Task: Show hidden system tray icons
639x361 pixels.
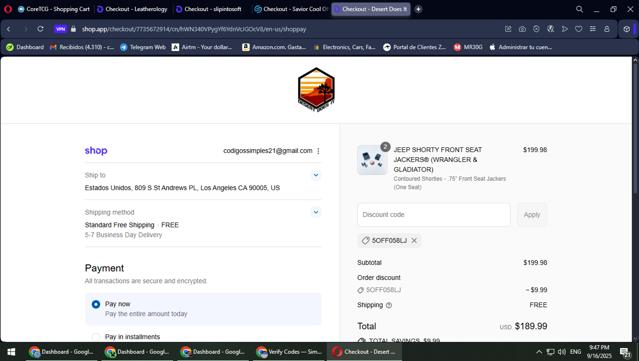Action: coord(539,352)
